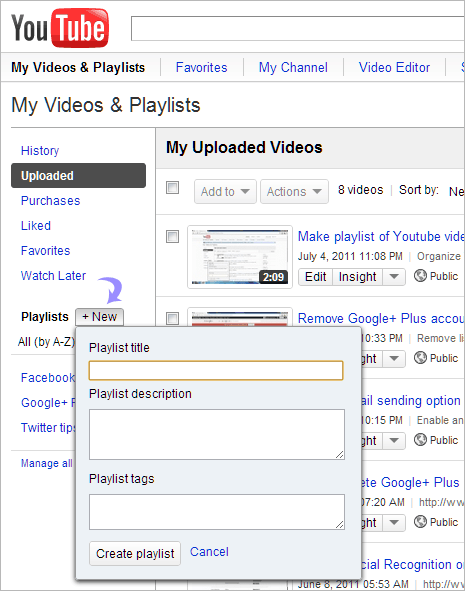Image resolution: width=465 pixels, height=591 pixels.
Task: Expand arrow menu on 10:15 PM video row
Action: (x=394, y=441)
